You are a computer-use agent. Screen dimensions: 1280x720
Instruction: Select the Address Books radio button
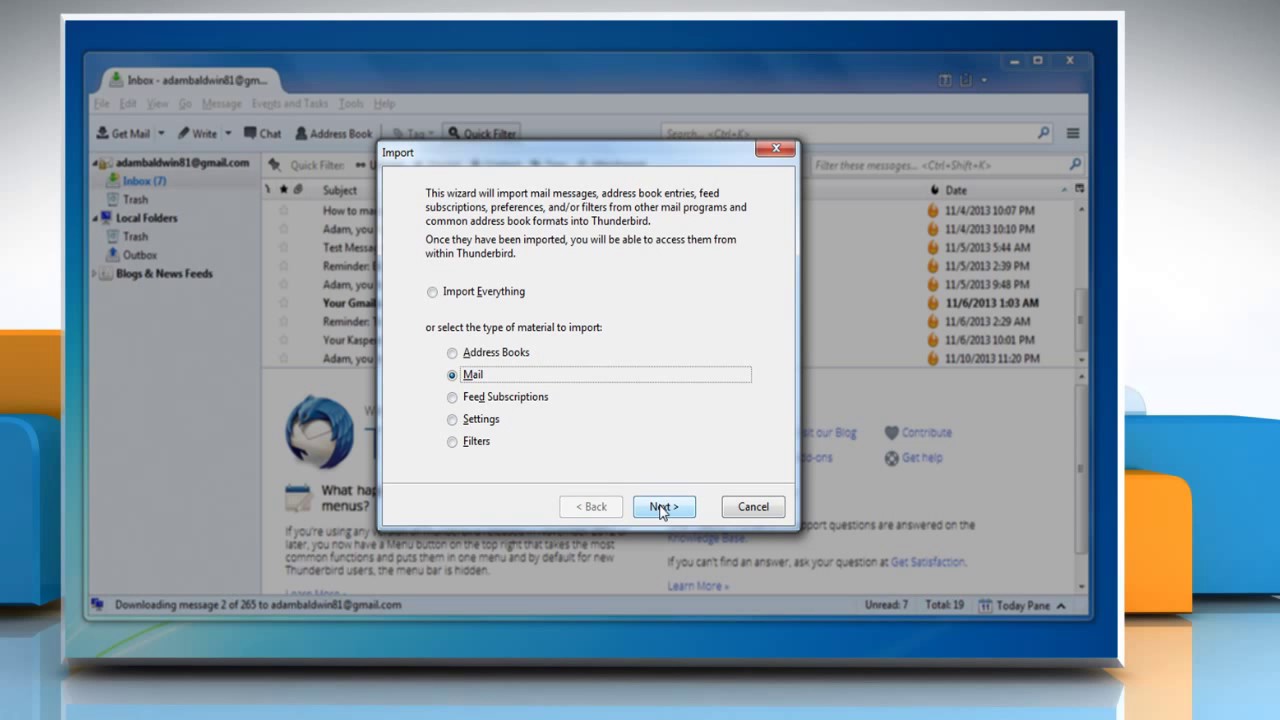point(452,353)
